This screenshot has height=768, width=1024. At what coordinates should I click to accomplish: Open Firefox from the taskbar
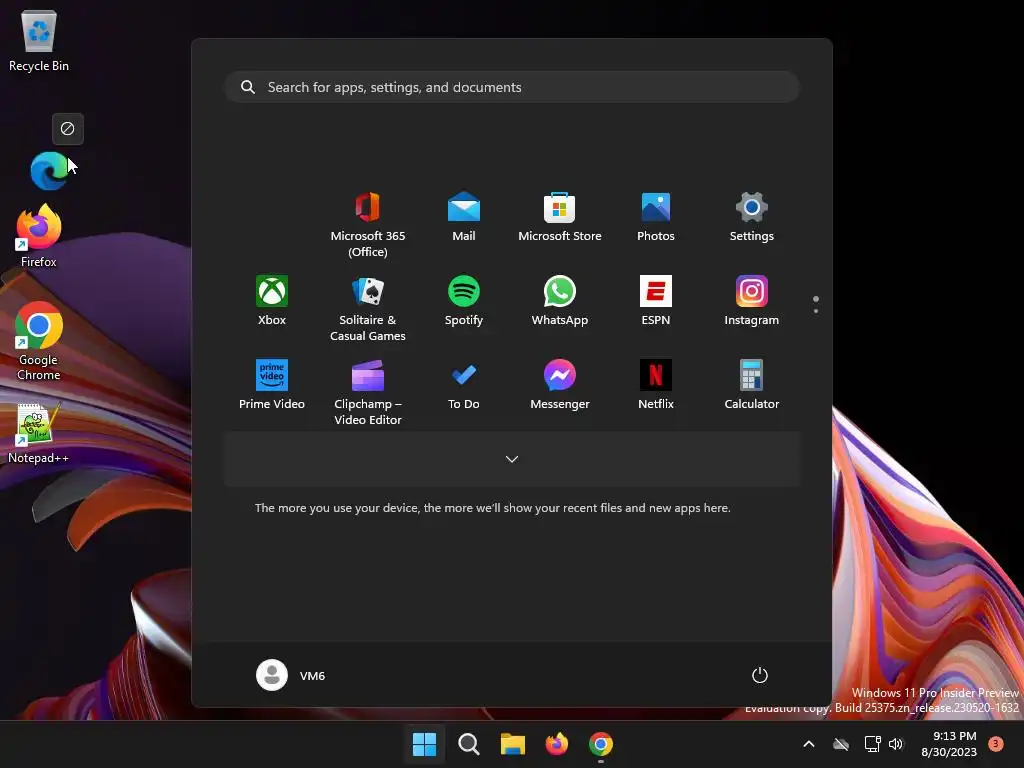pos(557,744)
